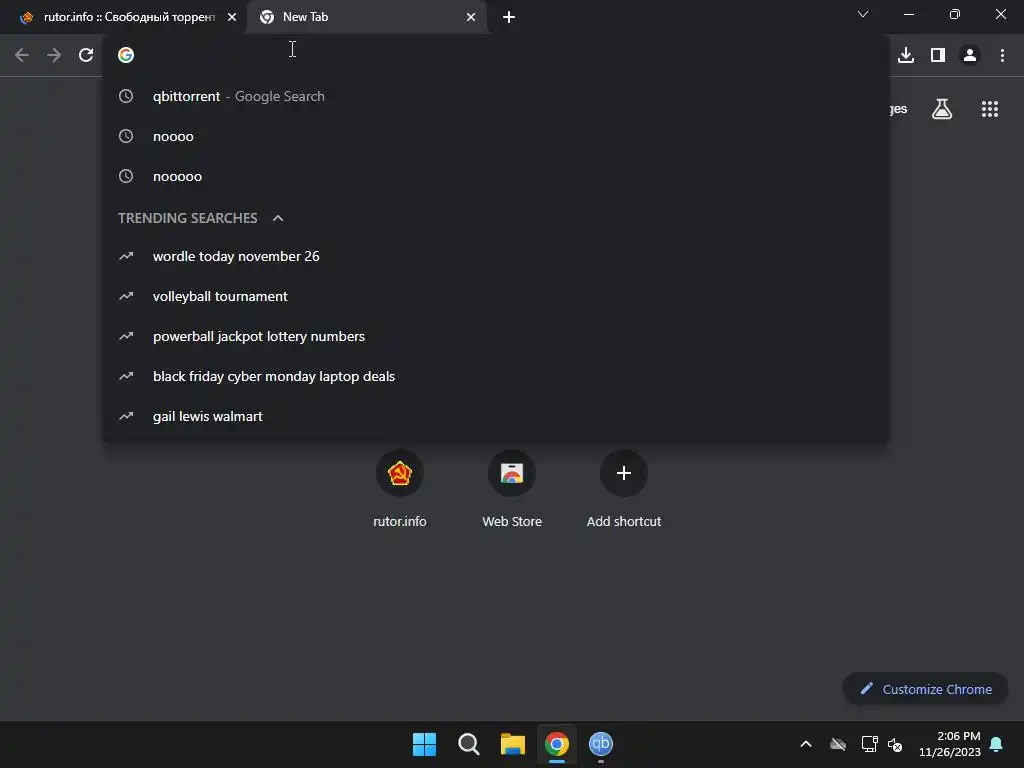Choose 'volleyball tournament' trending search

496,296
